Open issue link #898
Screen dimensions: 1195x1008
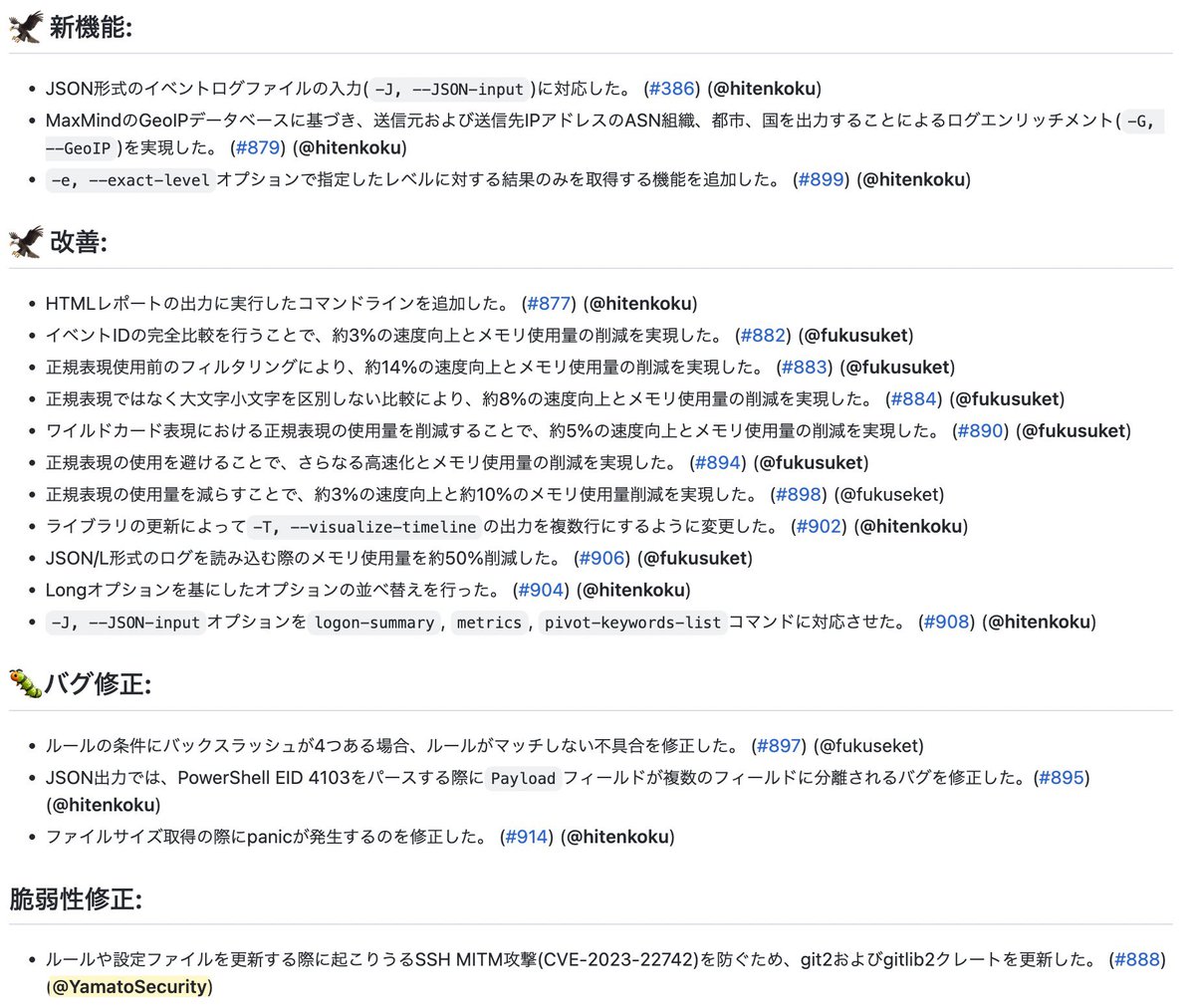coord(799,495)
